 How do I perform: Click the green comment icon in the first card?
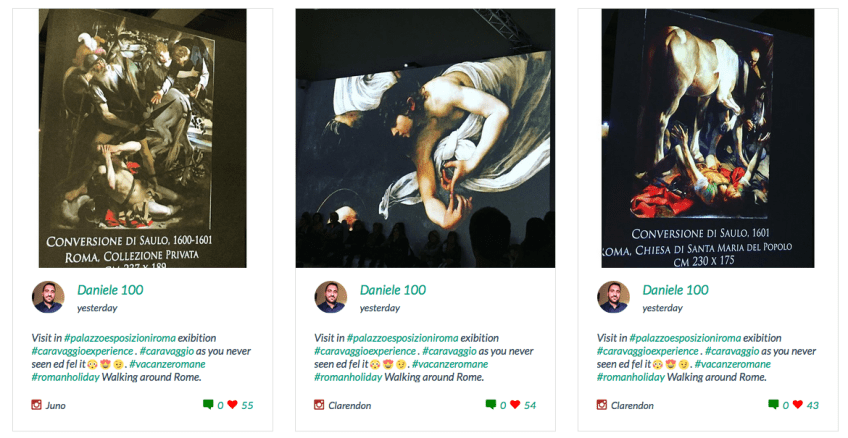208,404
